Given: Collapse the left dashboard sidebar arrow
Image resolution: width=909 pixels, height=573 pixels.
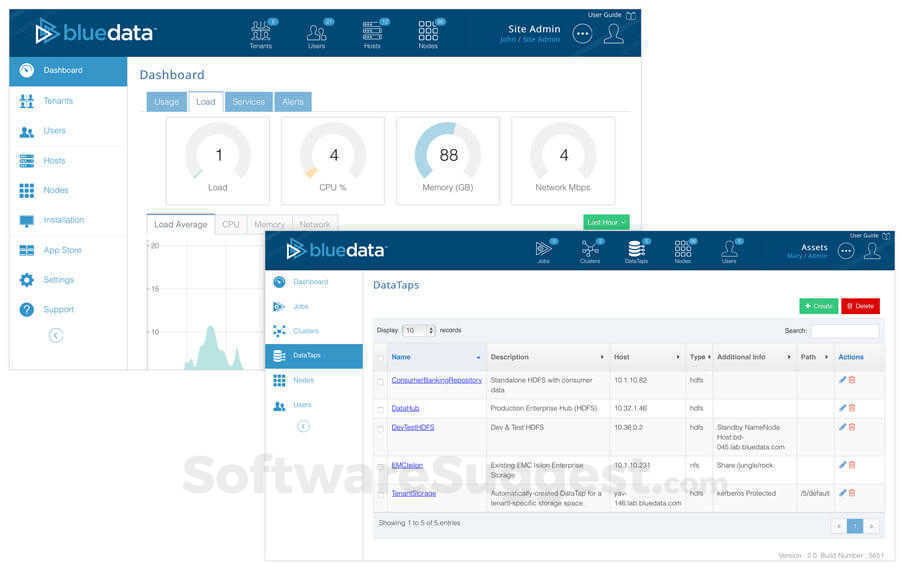Looking at the screenshot, I should coord(56,336).
